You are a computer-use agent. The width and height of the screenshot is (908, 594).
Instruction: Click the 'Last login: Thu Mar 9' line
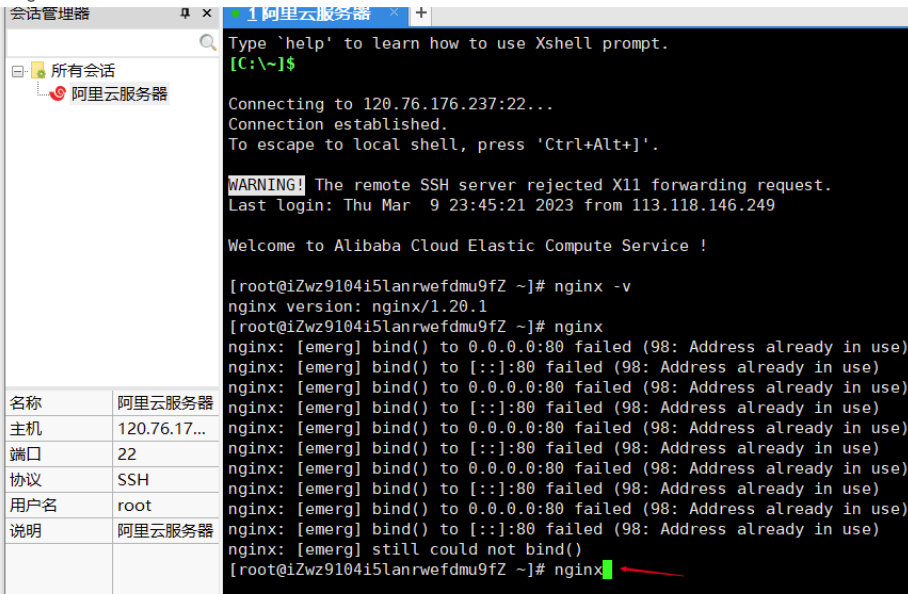tap(501, 205)
